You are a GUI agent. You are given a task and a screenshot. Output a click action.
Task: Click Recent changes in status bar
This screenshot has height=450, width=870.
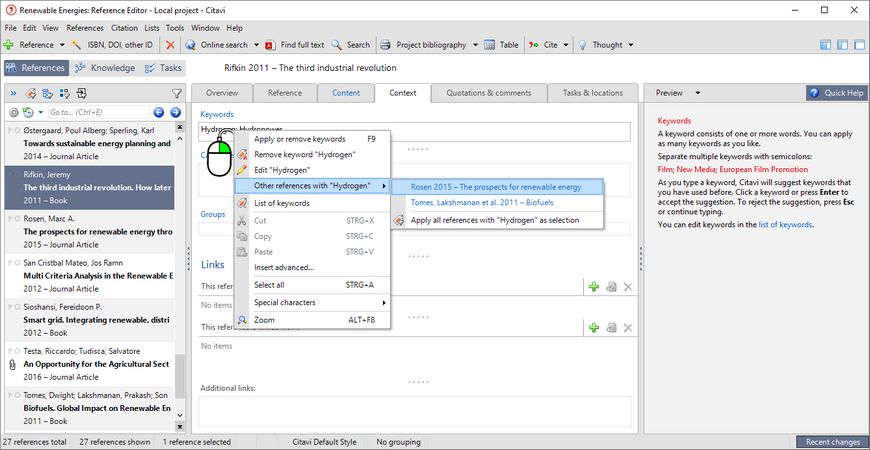click(832, 442)
